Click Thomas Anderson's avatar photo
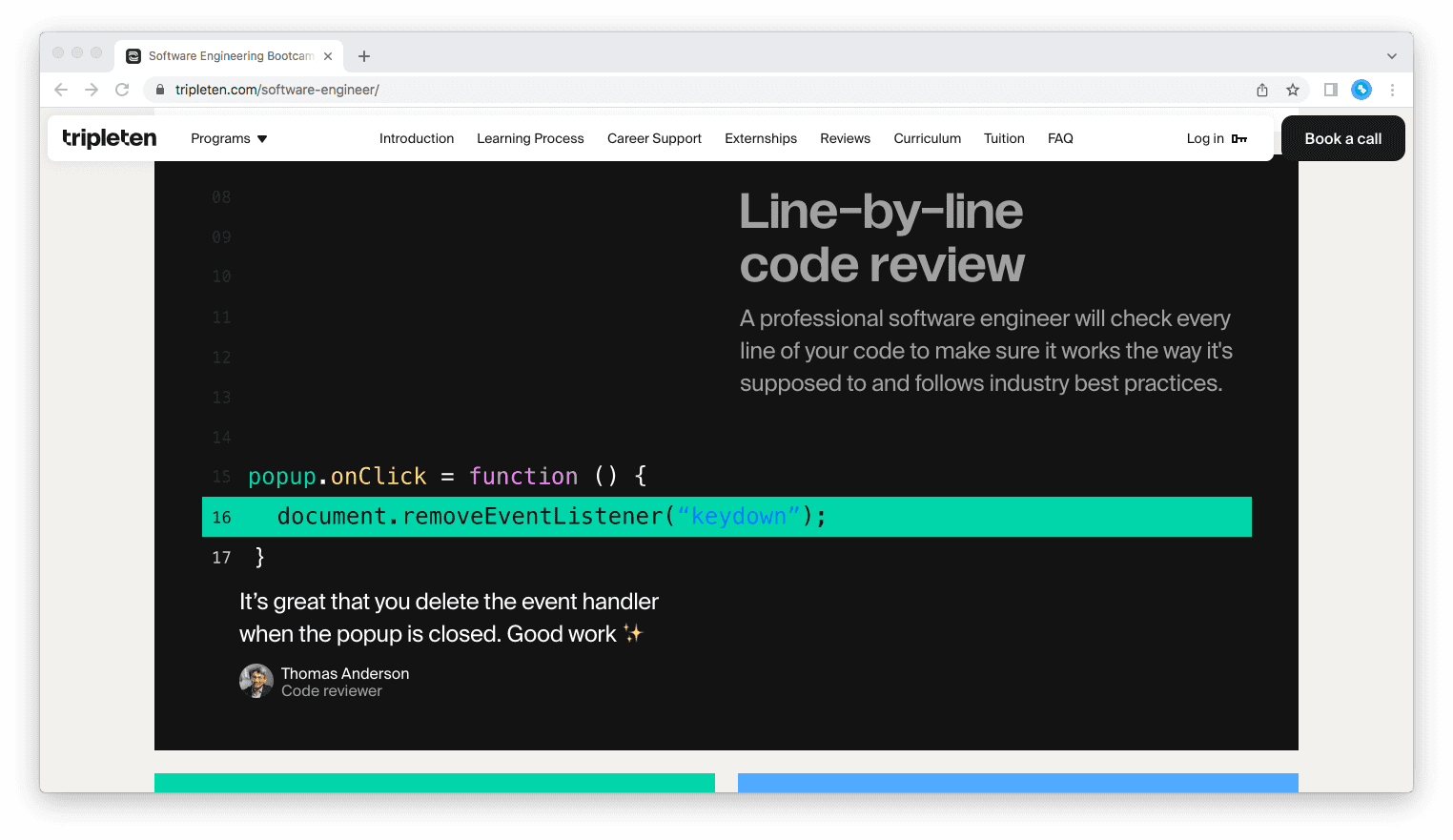 [x=256, y=681]
